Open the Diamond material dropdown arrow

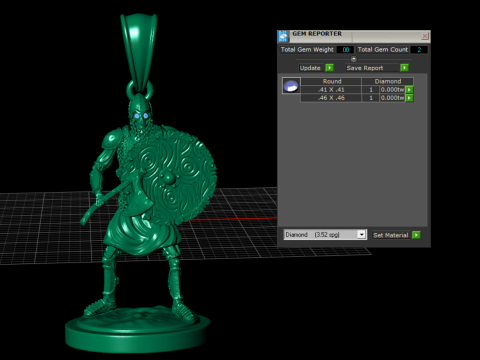(x=361, y=234)
